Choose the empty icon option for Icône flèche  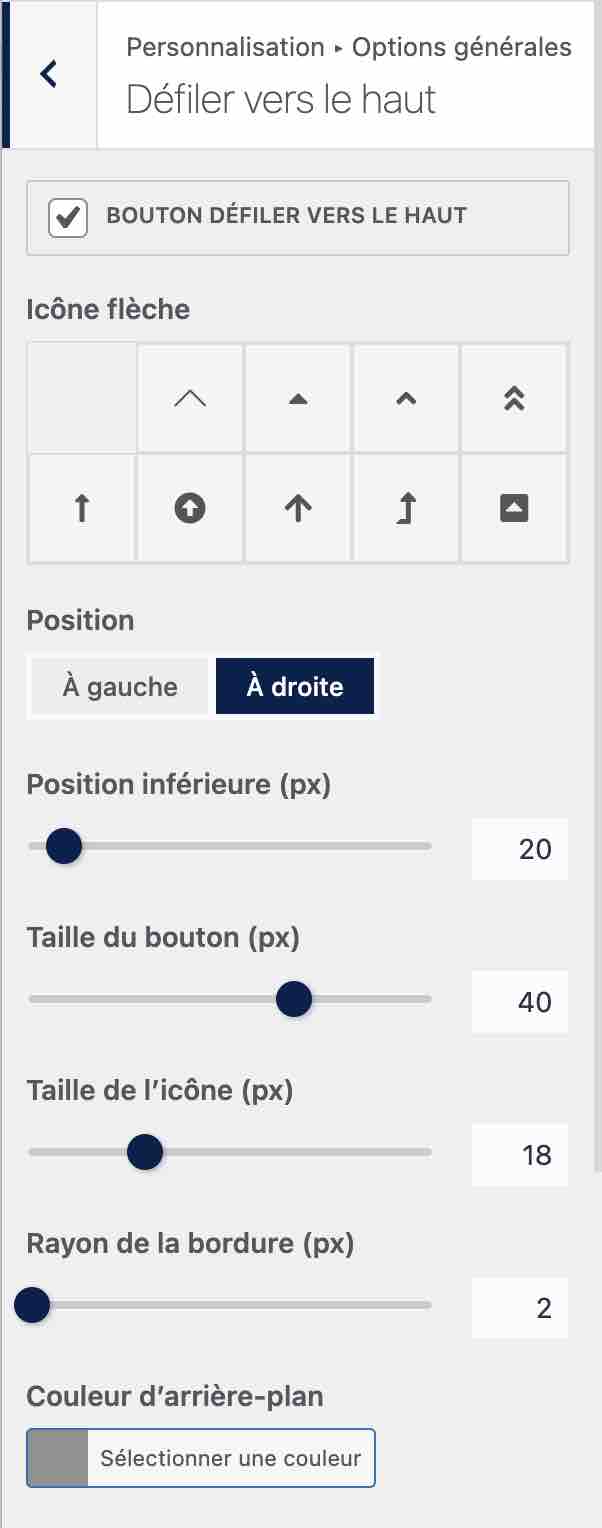81,396
